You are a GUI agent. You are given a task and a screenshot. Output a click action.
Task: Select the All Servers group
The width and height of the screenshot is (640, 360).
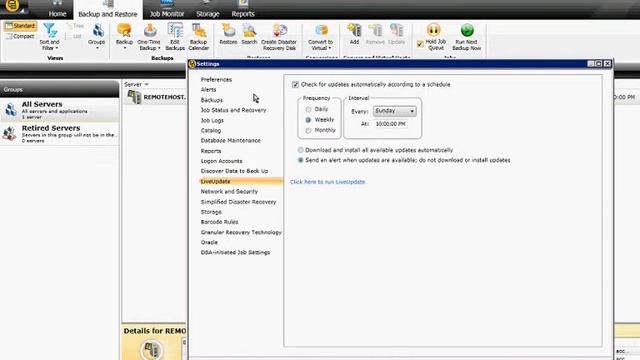(60, 110)
